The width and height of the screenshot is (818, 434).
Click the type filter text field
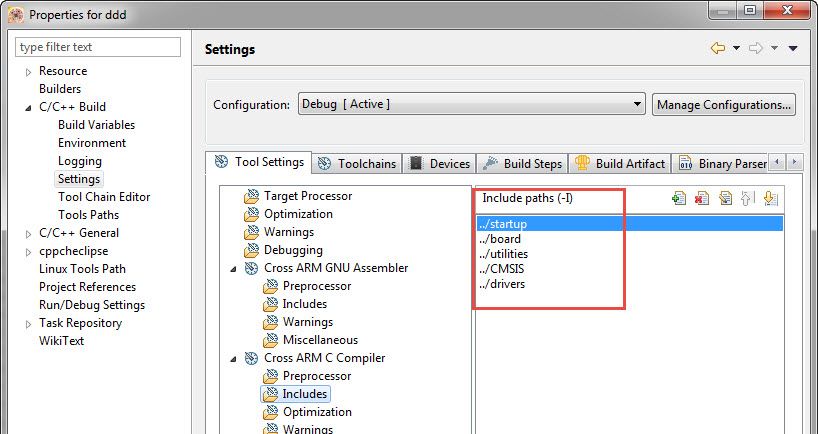tap(98, 47)
